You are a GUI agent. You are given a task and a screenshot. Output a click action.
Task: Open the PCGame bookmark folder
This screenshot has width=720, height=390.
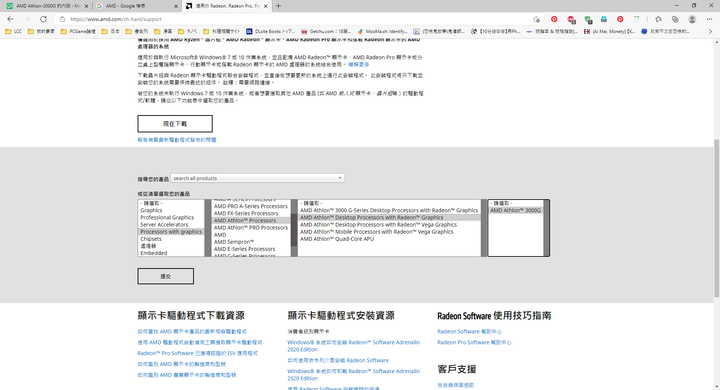pyautogui.click(x=78, y=32)
